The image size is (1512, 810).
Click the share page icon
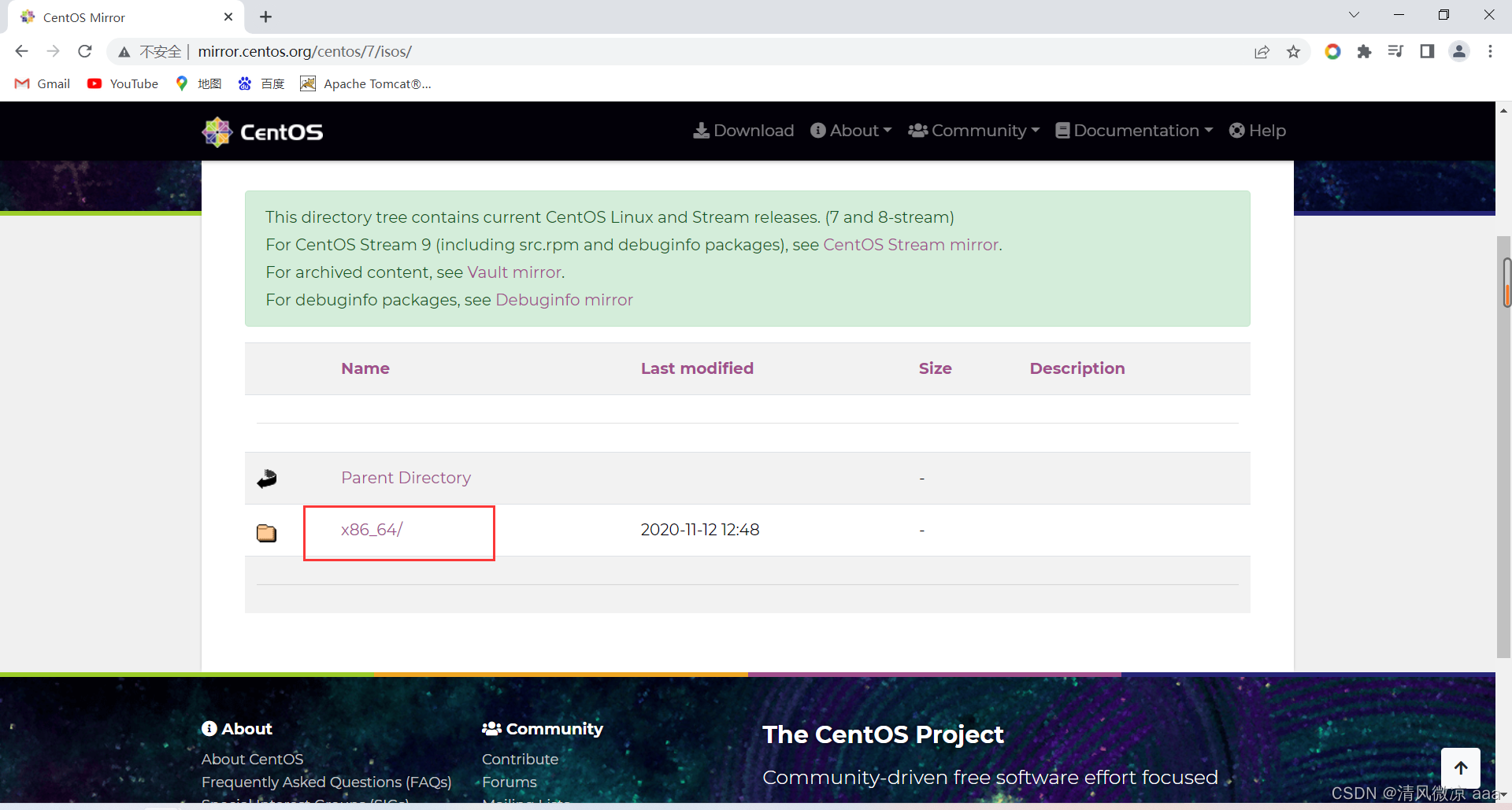click(1262, 52)
